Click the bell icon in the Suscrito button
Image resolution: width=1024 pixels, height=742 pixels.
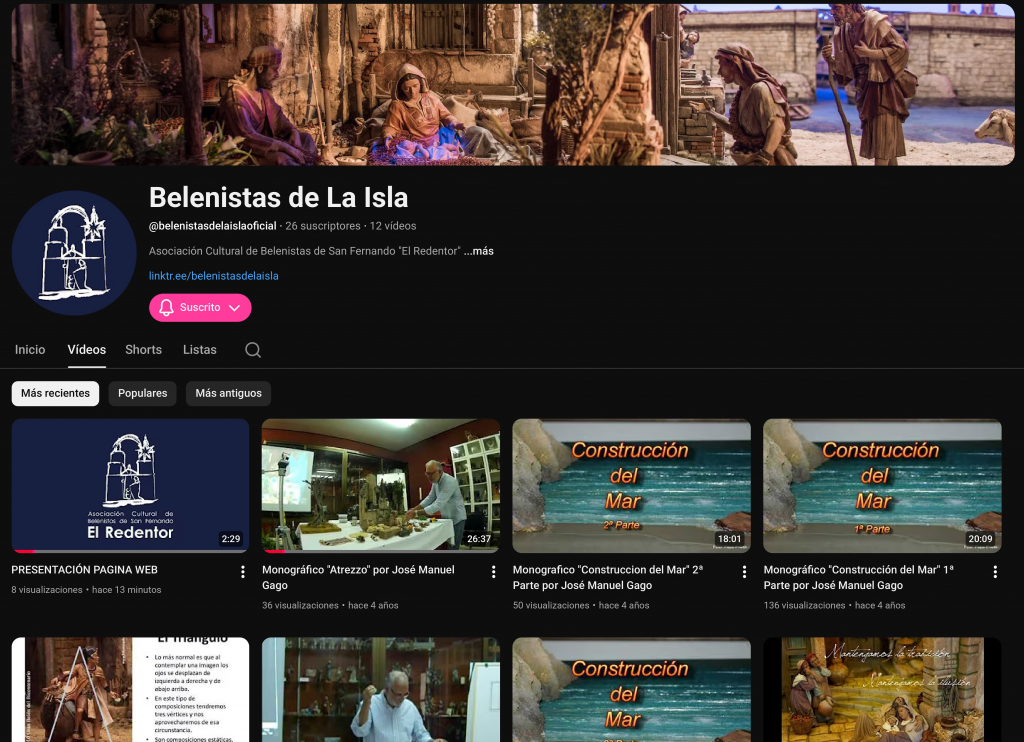click(167, 308)
